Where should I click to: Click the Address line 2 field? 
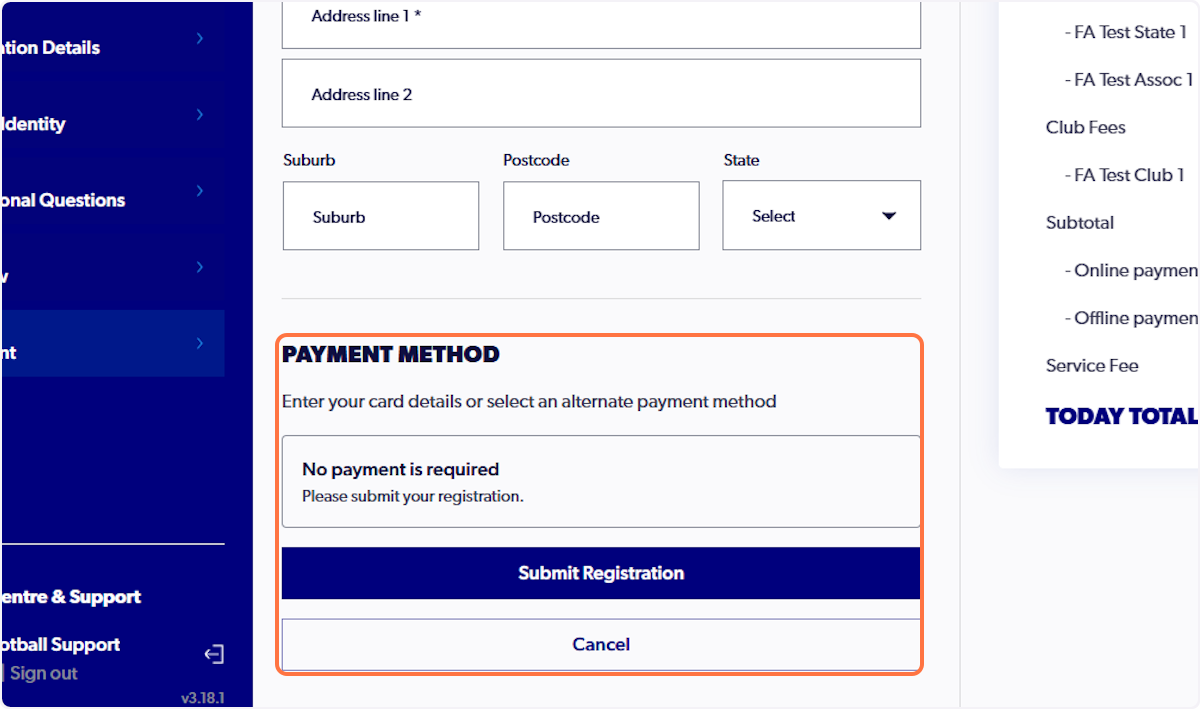[x=600, y=93]
